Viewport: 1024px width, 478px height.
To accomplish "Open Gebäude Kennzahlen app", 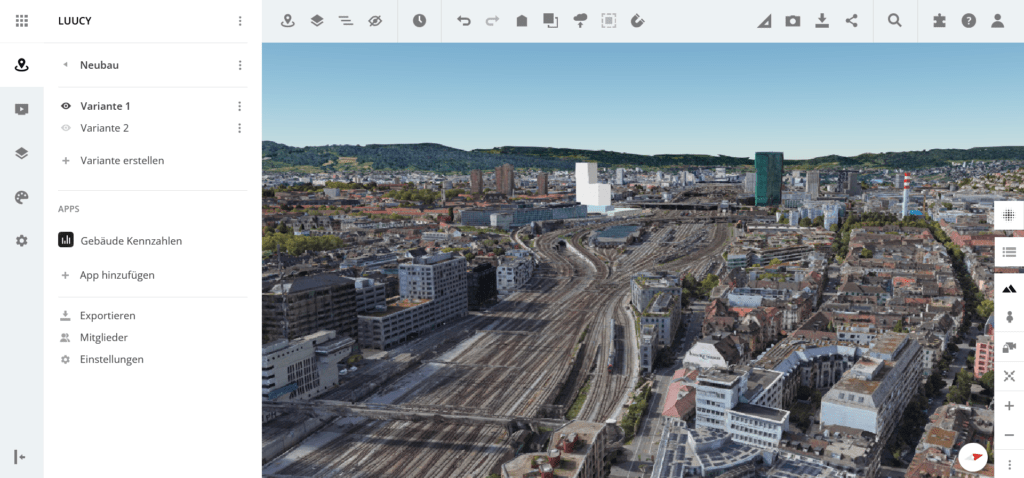I will (x=130, y=241).
